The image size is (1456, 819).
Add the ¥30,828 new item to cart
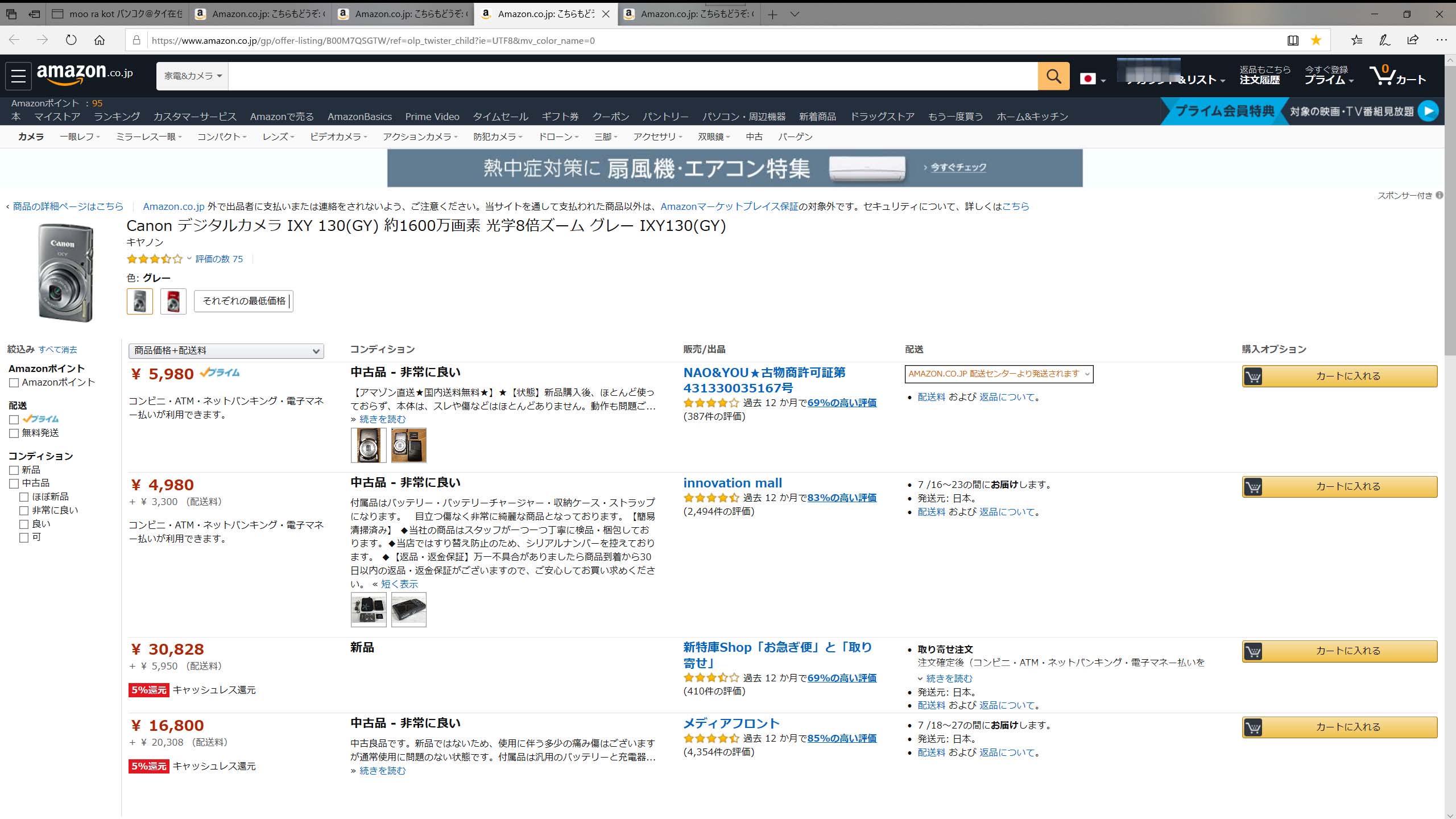(1339, 651)
